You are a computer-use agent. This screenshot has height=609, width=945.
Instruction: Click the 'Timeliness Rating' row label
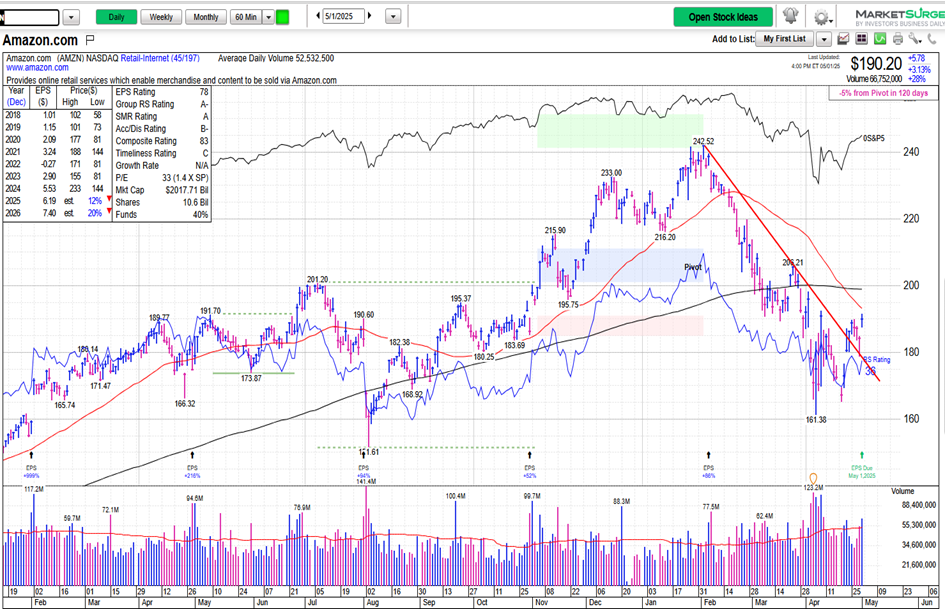pos(146,153)
